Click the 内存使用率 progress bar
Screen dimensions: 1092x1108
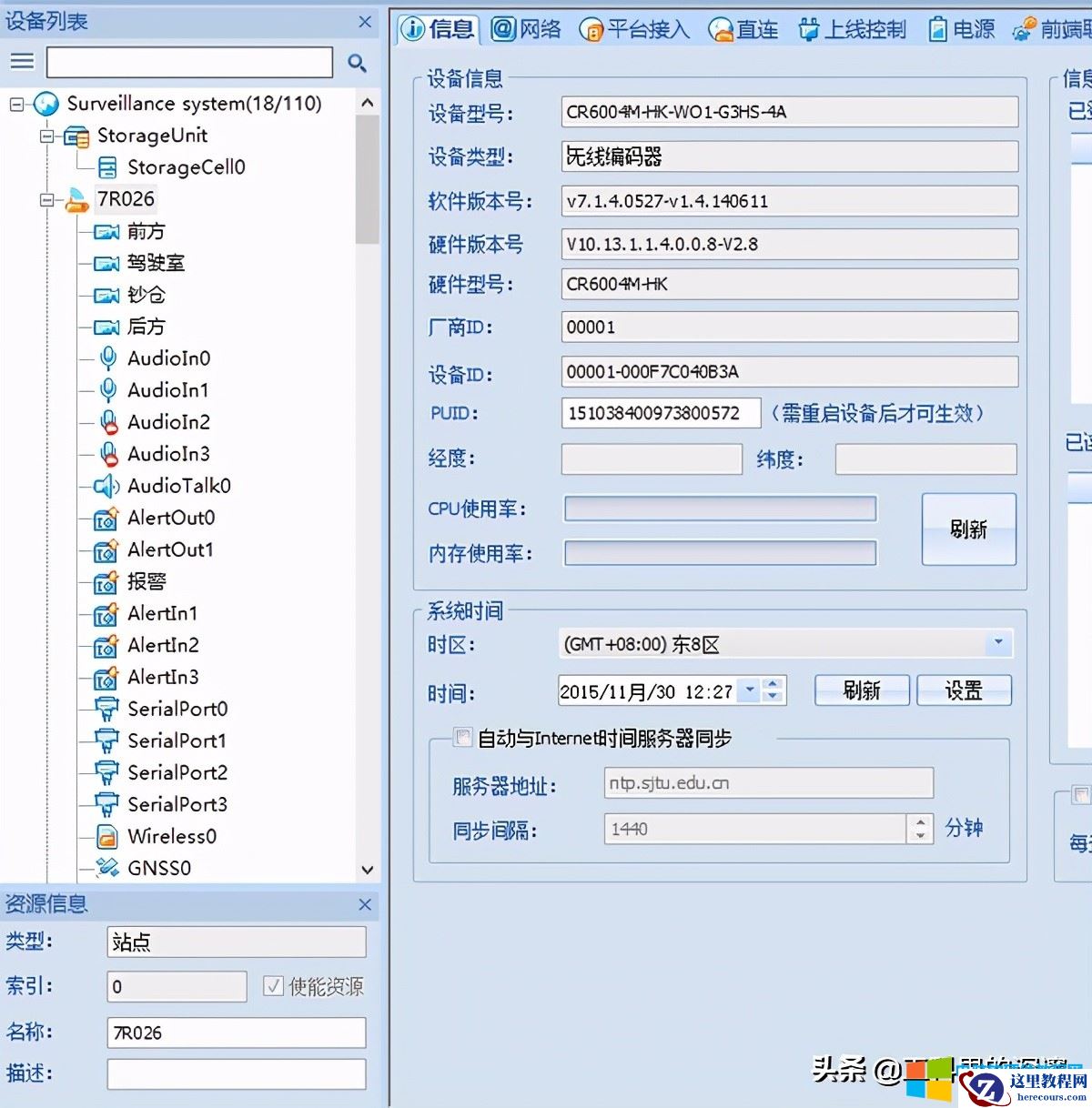tap(720, 552)
